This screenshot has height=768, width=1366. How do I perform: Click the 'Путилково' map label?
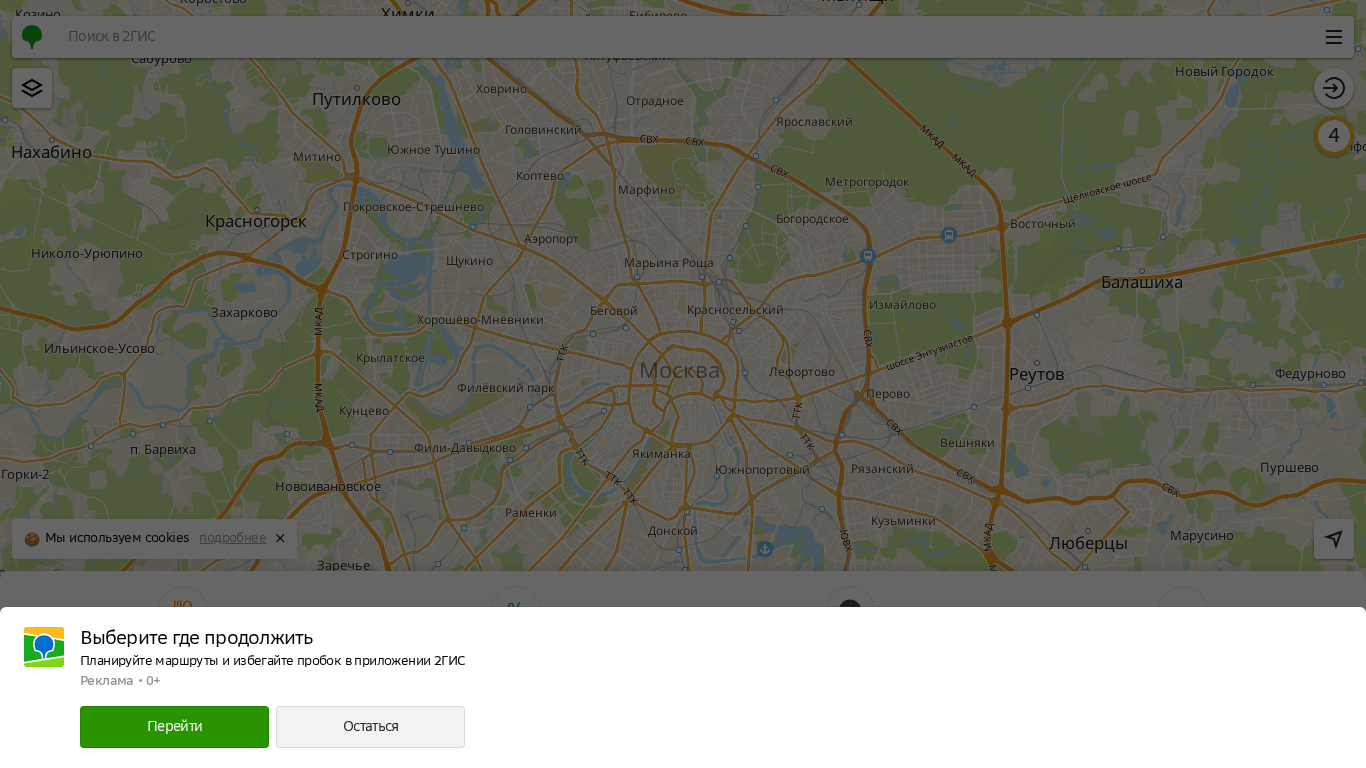[356, 99]
